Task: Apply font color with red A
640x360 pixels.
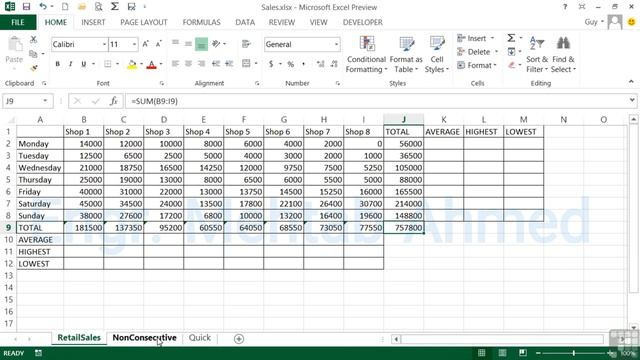Action: (151, 64)
